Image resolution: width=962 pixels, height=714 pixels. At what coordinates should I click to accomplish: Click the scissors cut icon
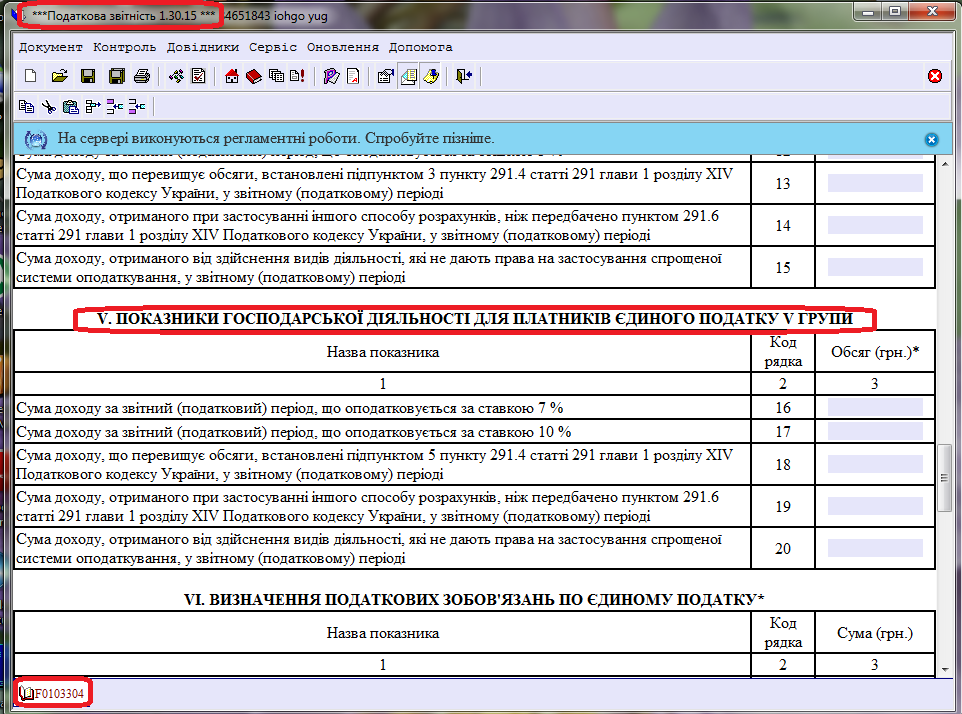pyautogui.click(x=48, y=106)
